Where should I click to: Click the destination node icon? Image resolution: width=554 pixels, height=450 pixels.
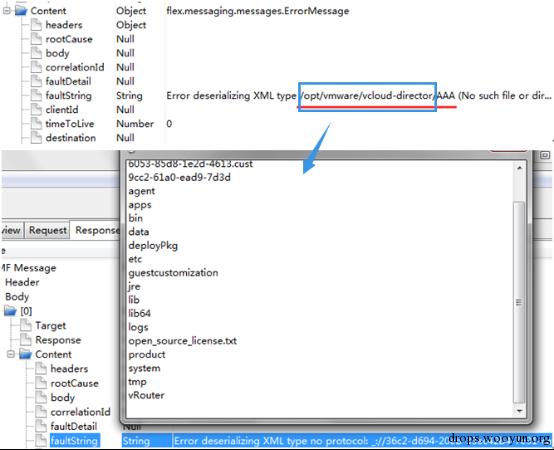click(36, 137)
